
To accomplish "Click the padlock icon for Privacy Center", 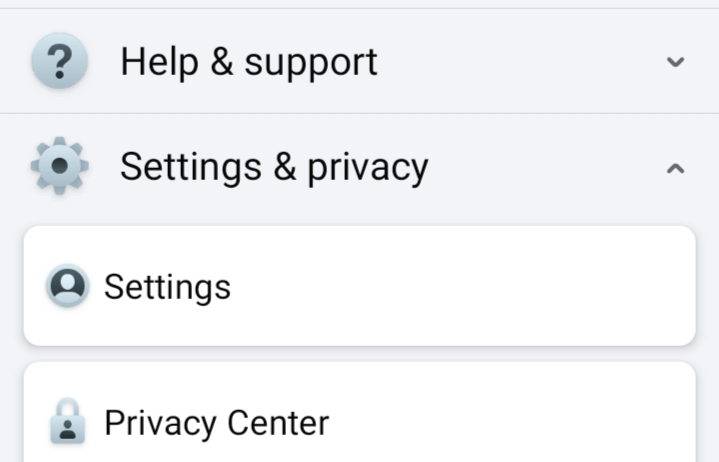I will pyautogui.click(x=67, y=421).
